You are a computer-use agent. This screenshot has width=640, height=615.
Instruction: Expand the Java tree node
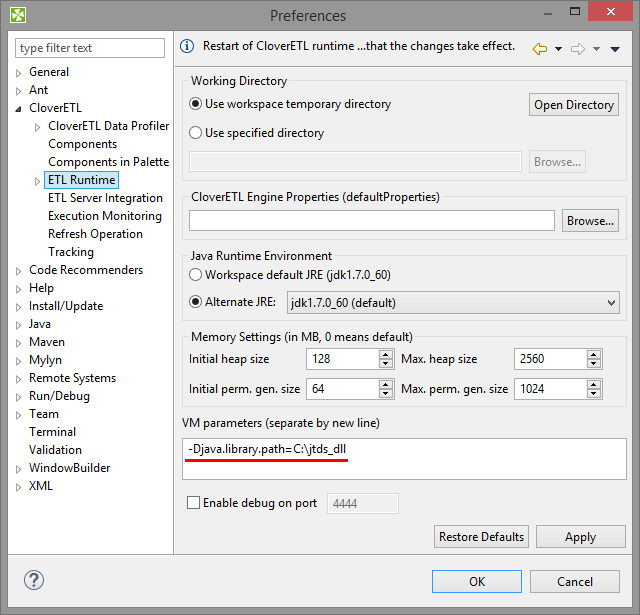tap(18, 325)
